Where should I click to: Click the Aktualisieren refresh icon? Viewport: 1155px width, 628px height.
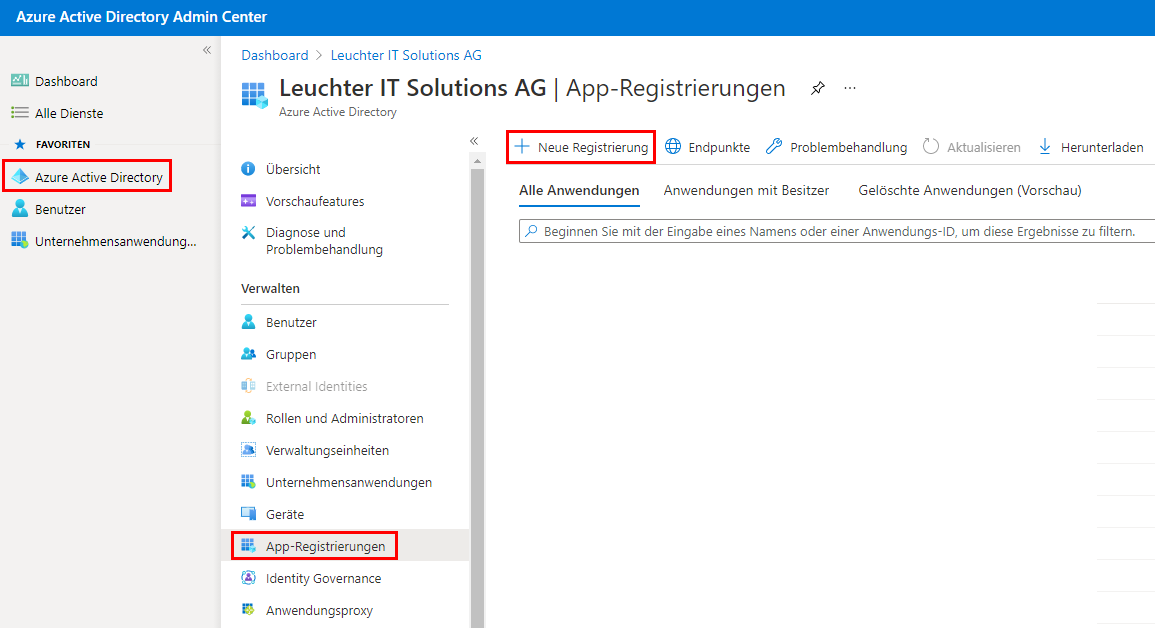[x=931, y=147]
